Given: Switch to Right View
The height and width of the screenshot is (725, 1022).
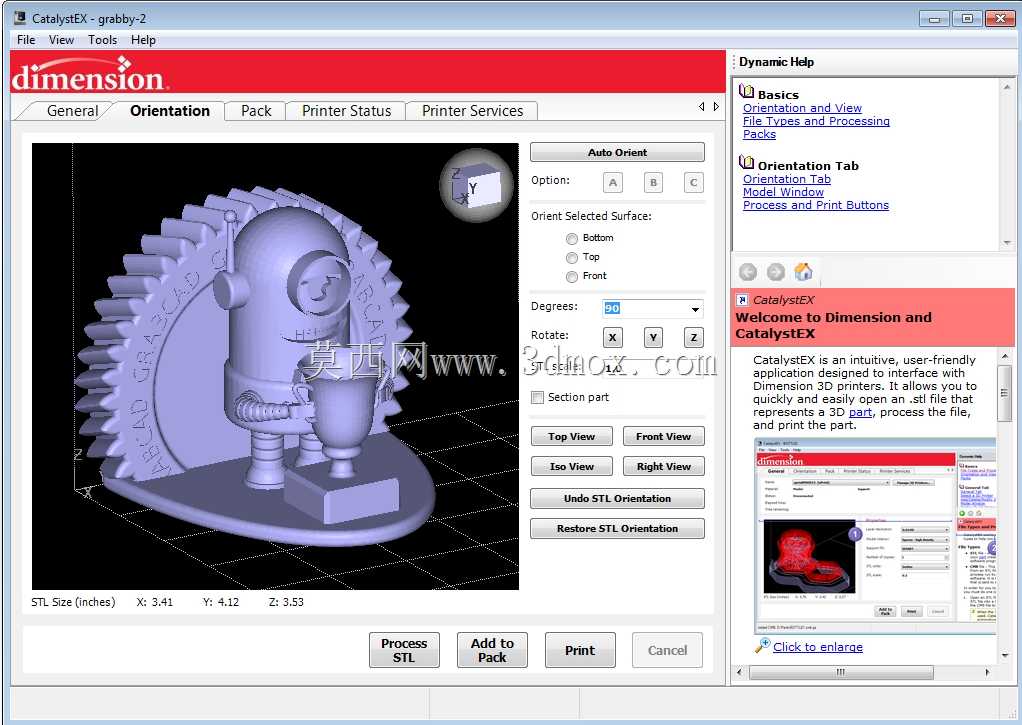Looking at the screenshot, I should coord(664,466).
